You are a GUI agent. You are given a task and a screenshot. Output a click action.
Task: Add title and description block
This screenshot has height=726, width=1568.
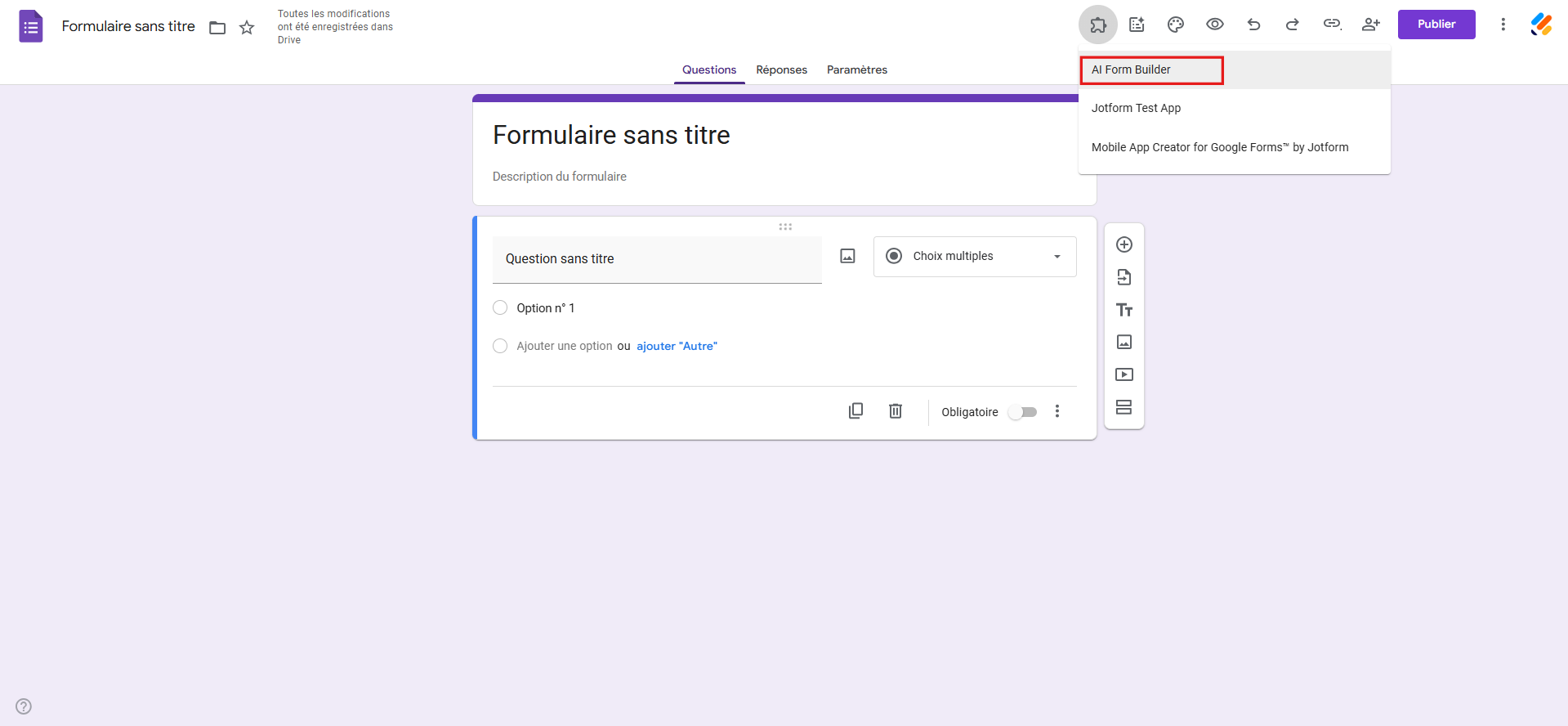tap(1124, 310)
